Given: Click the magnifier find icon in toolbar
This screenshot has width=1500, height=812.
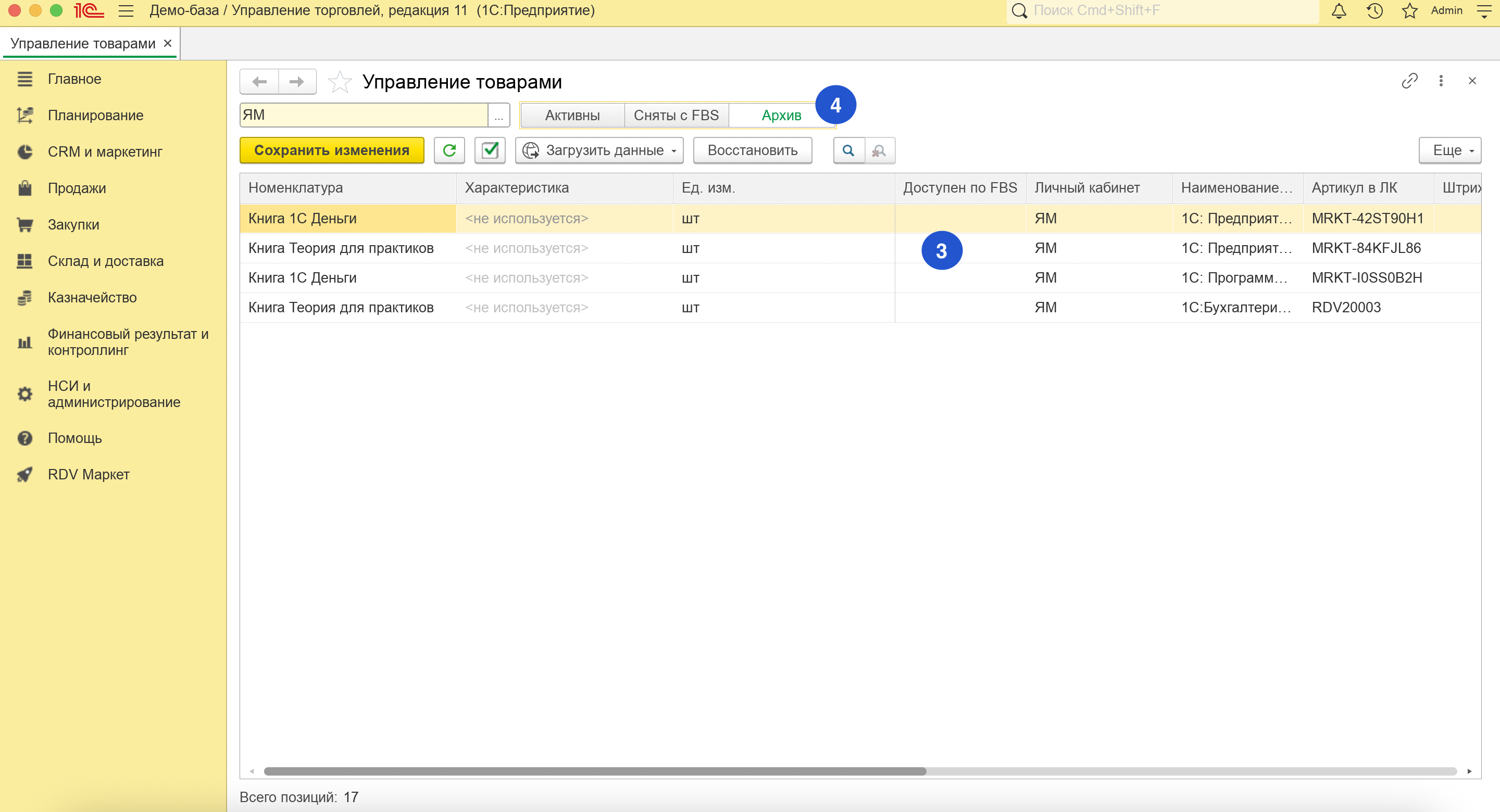Looking at the screenshot, I should 848,151.
